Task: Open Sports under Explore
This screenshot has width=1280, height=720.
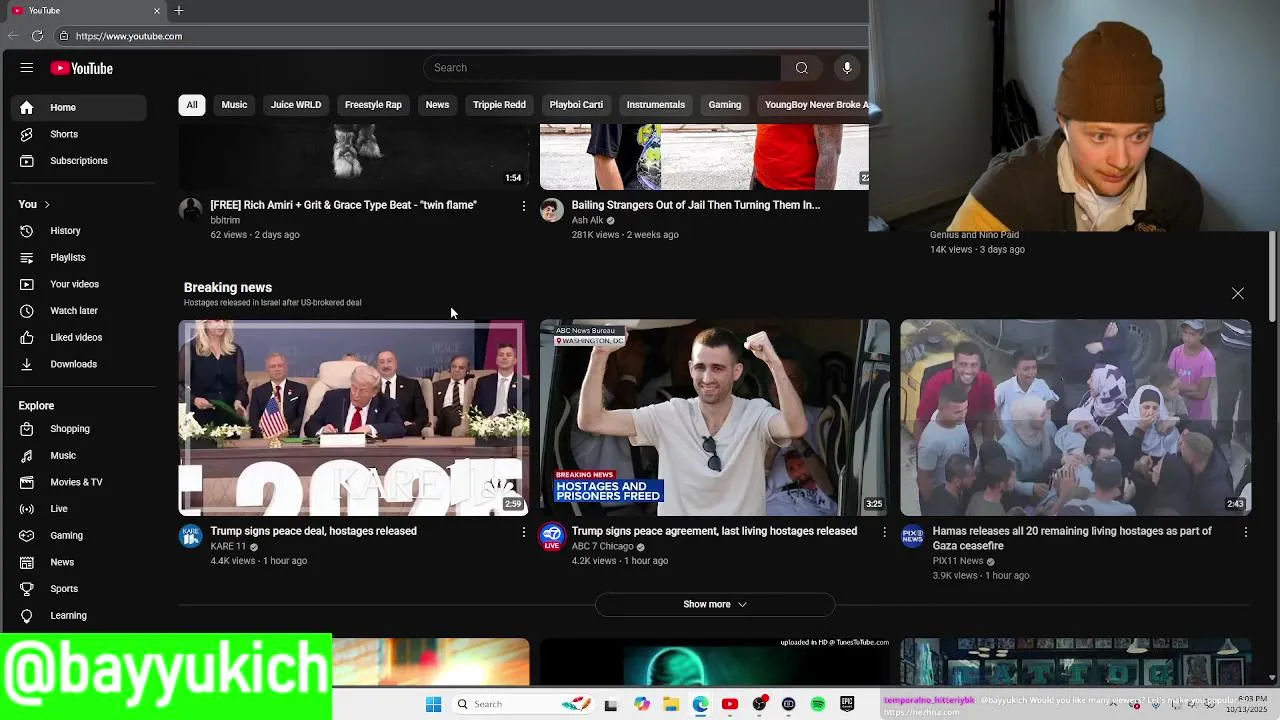Action: (x=81, y=589)
